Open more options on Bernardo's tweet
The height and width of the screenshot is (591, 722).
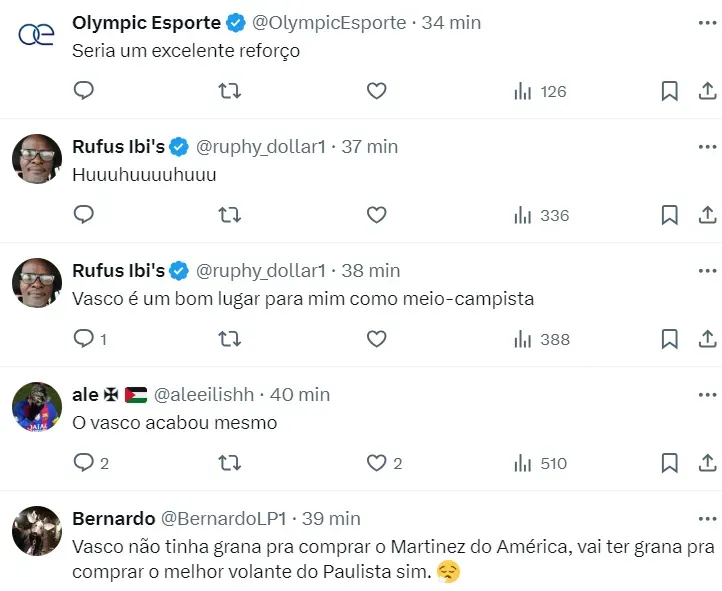coord(706,518)
